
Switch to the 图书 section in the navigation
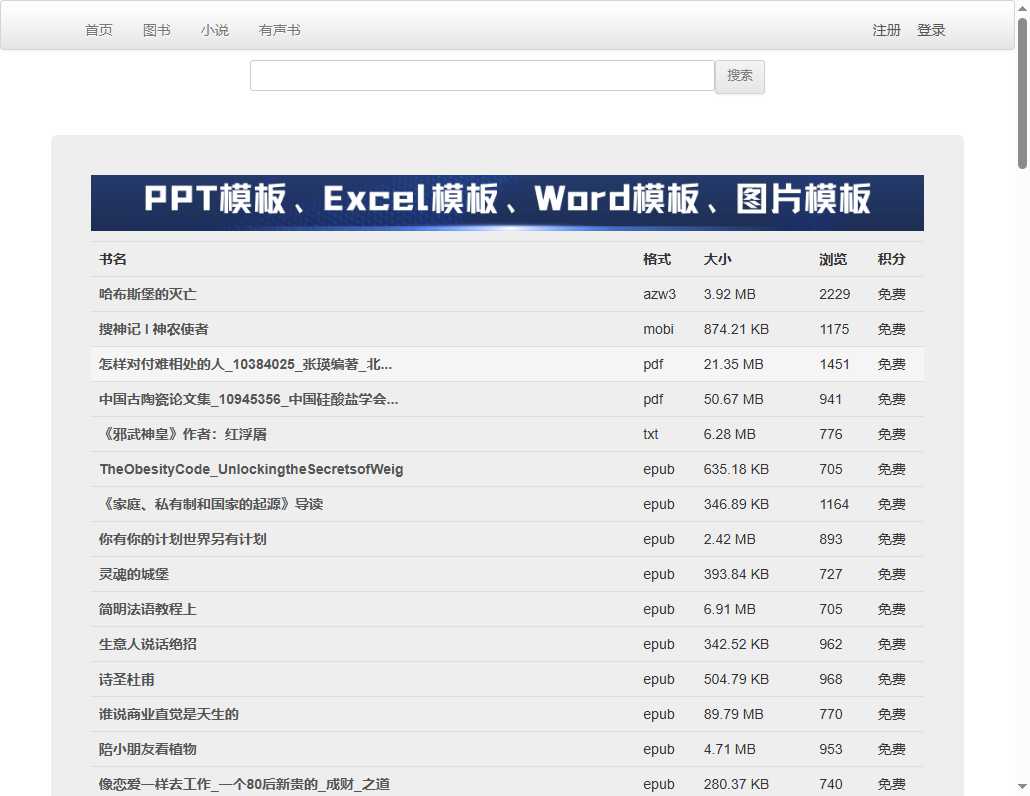pos(156,30)
